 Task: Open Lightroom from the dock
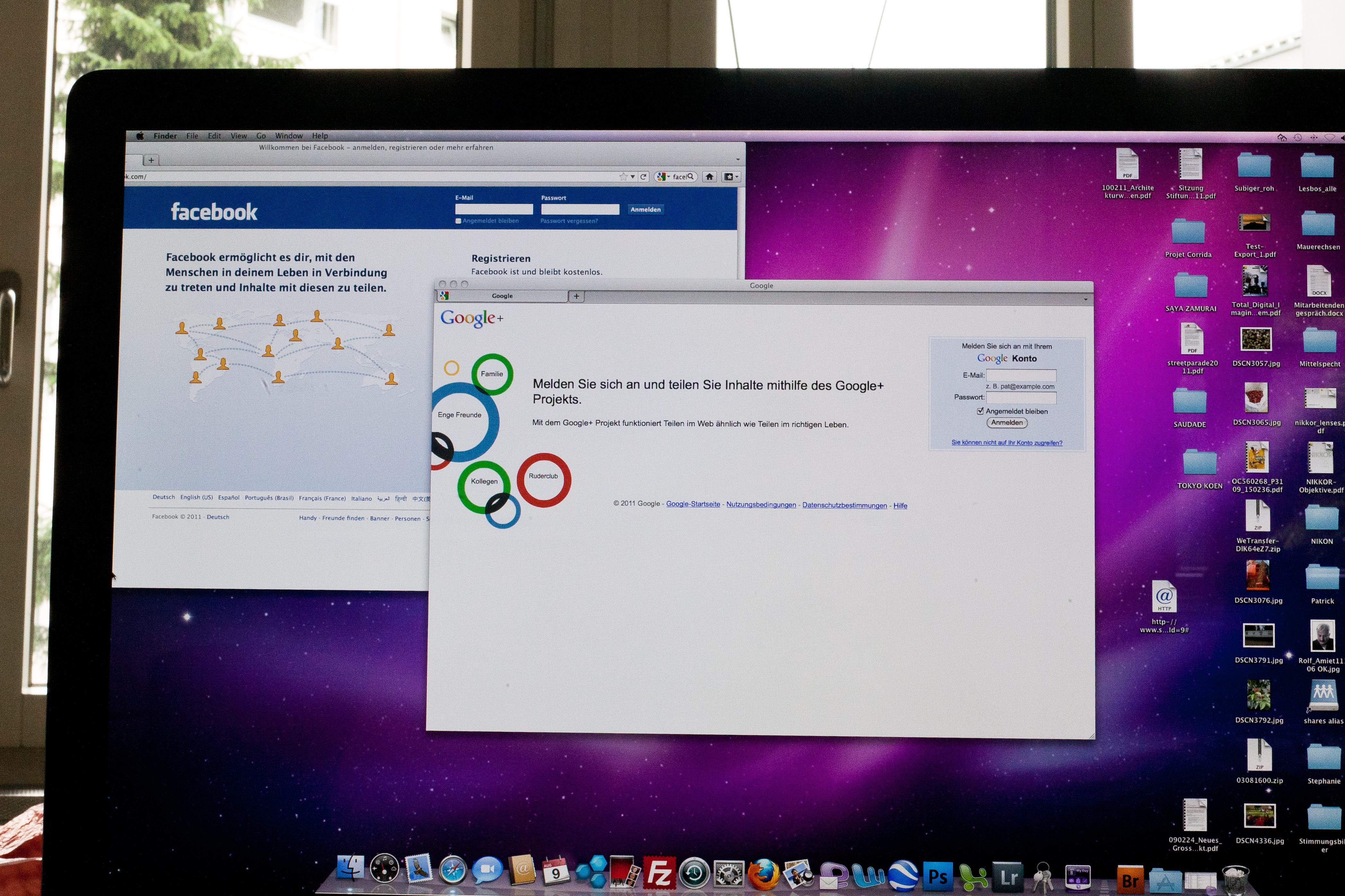(x=1008, y=876)
